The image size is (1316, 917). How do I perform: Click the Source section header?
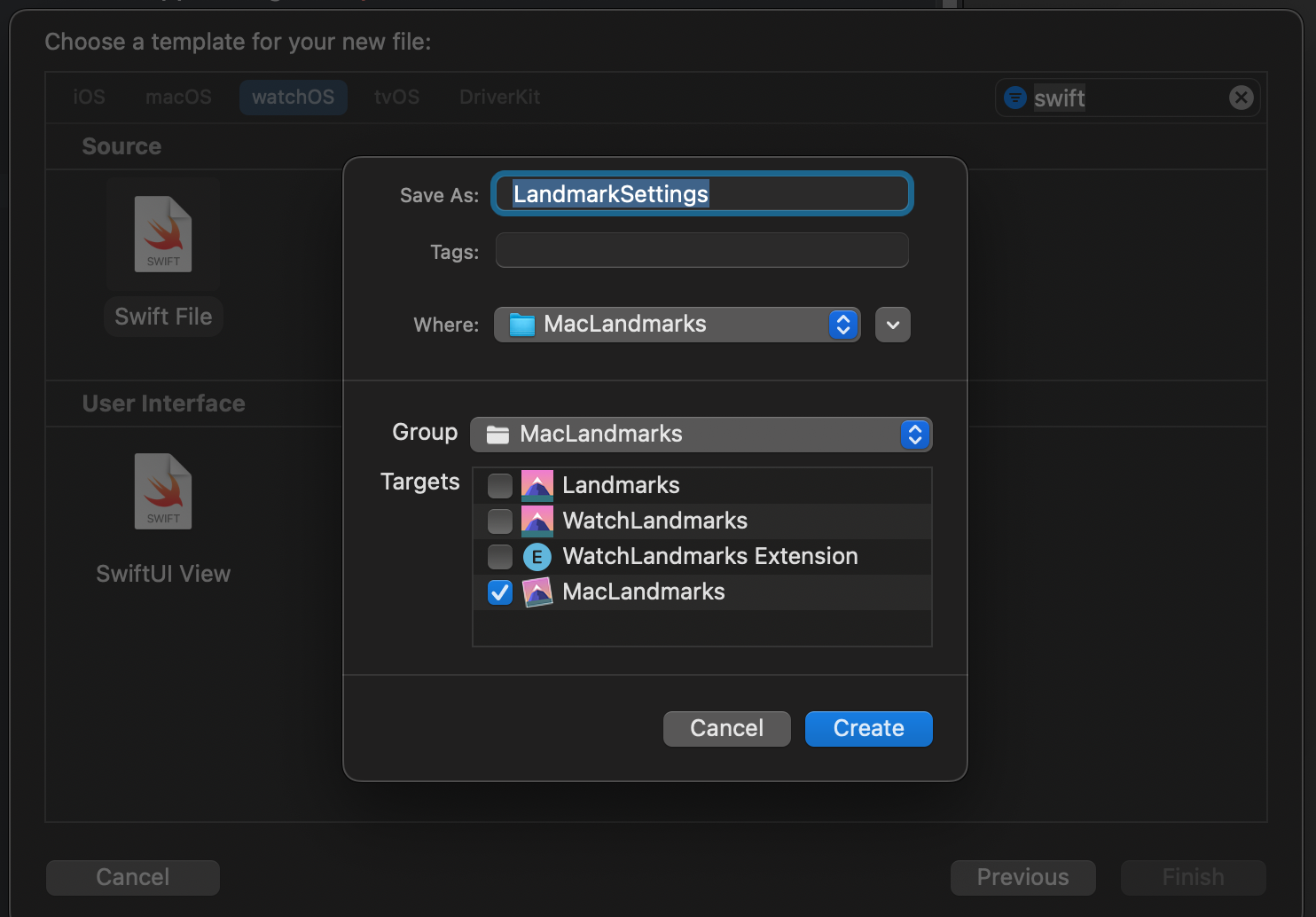(x=121, y=146)
